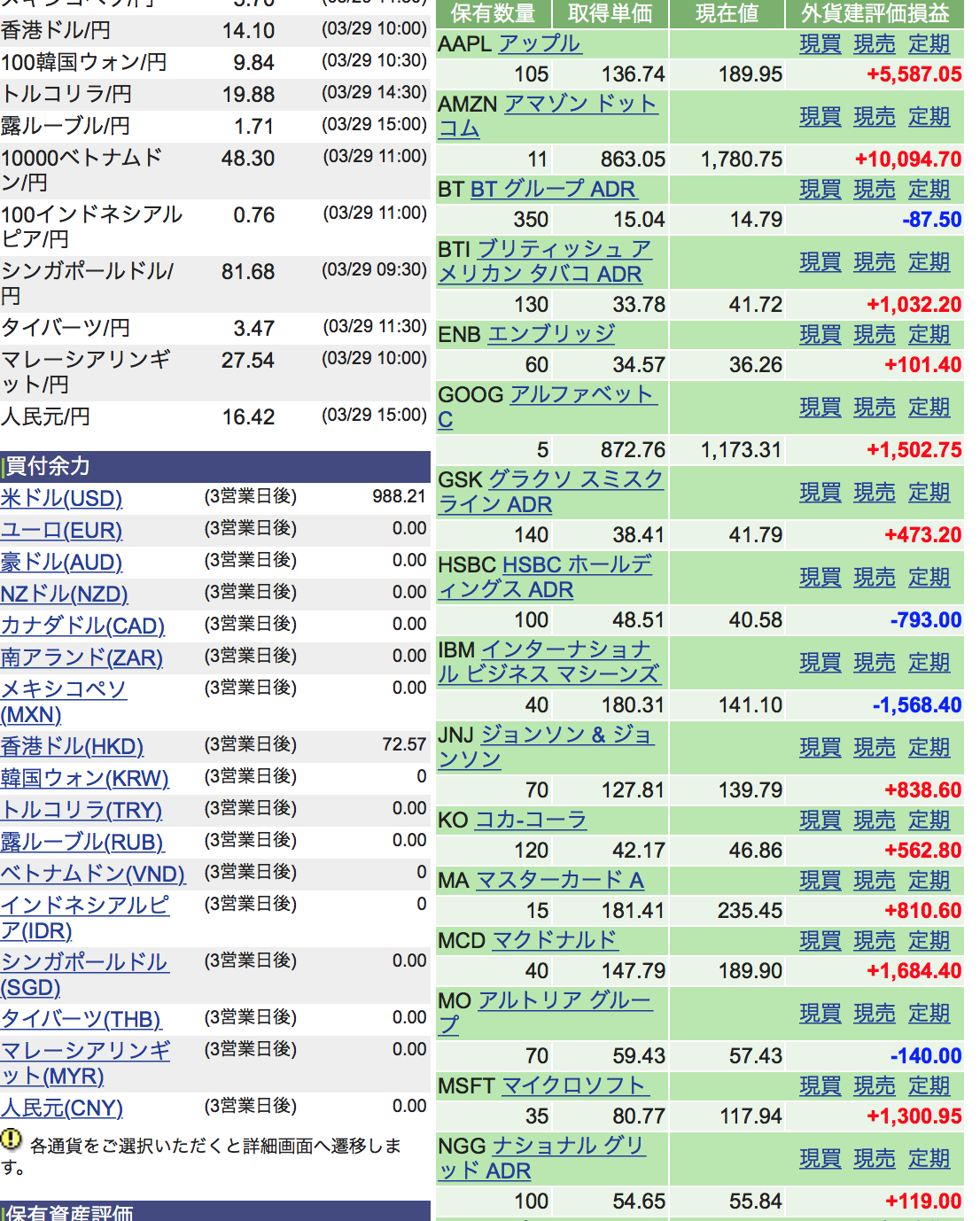Screen dimensions: 980x1221
Task: Open the JNJ ジョンソン & ジョンソン link
Action: 547,747
